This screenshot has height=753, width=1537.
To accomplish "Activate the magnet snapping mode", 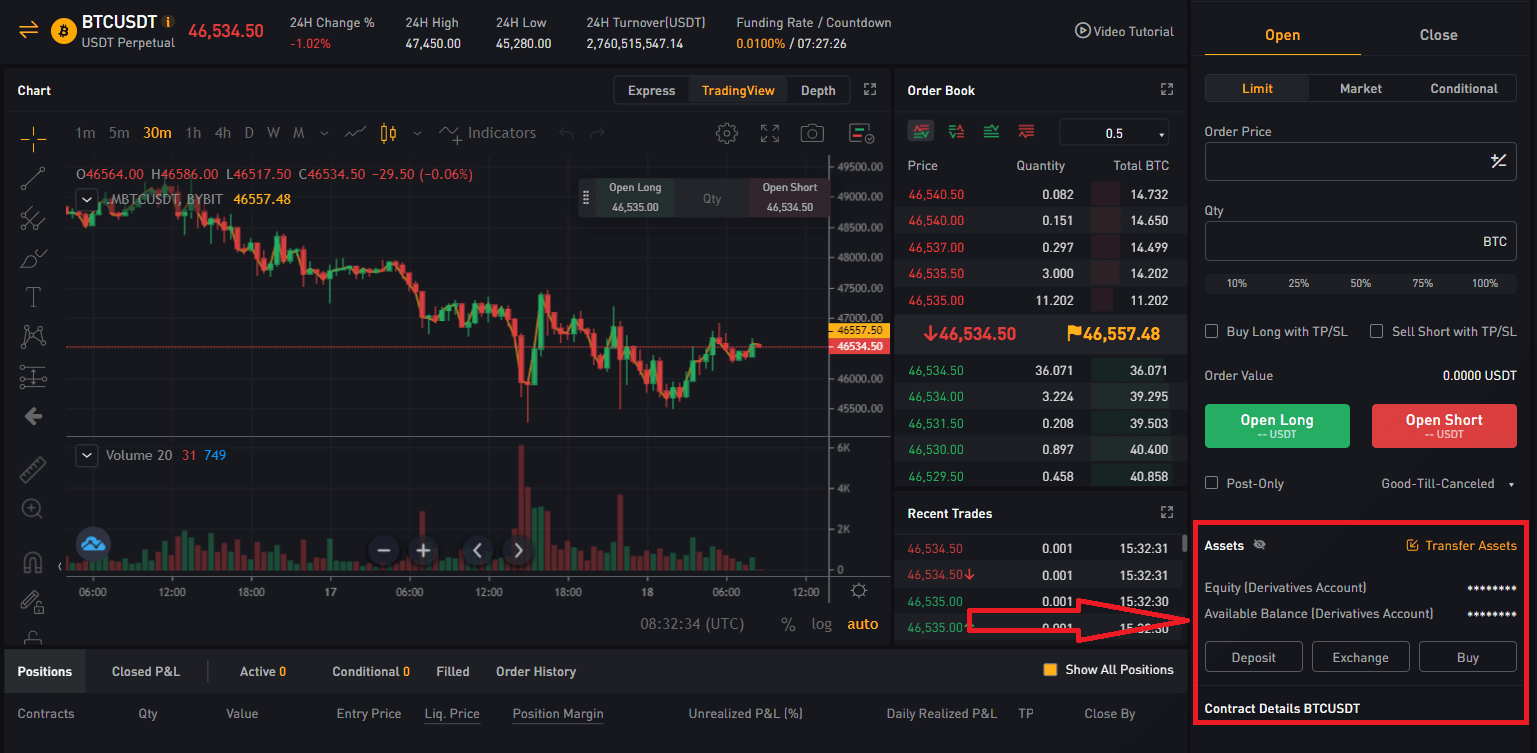I will 33,562.
